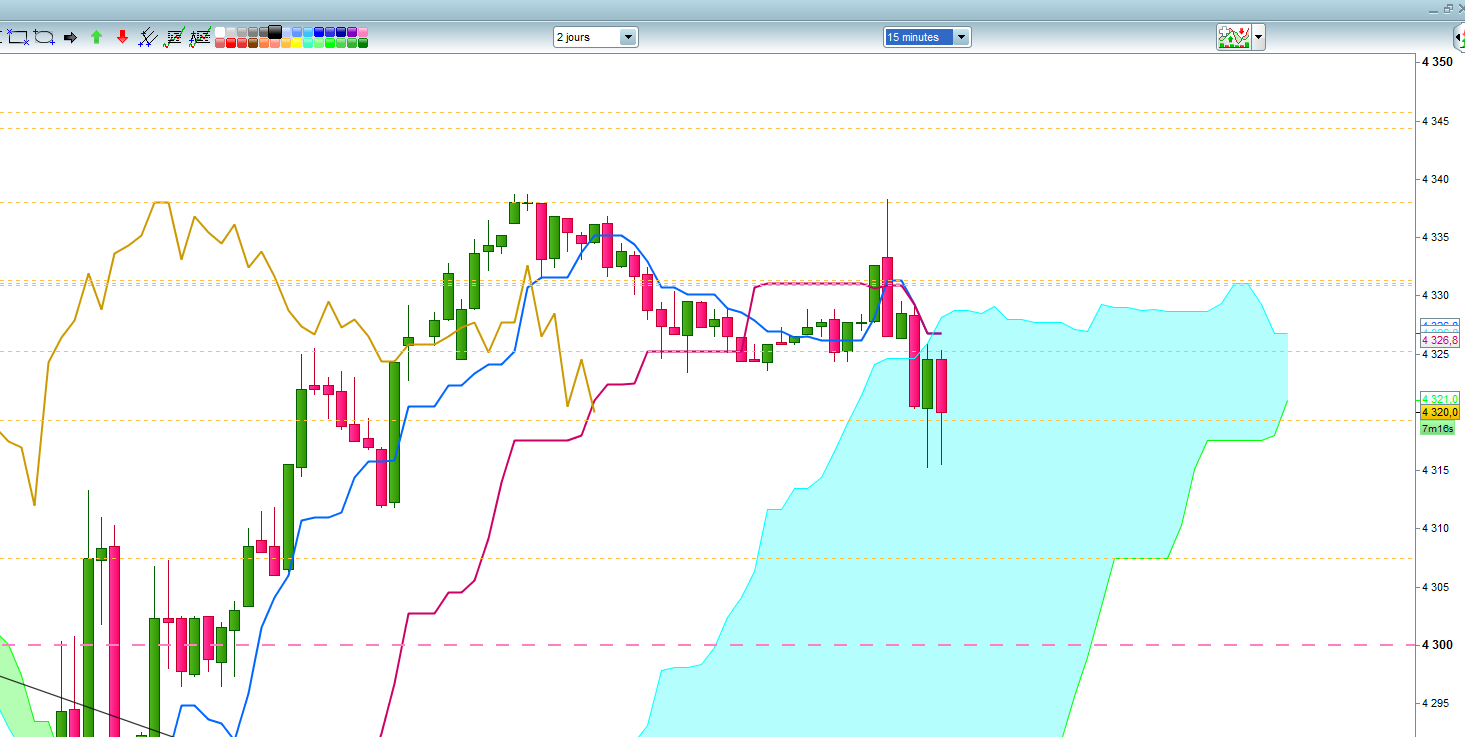Click the 4 330 price axis label
This screenshot has height=737, width=1465.
[1437, 295]
